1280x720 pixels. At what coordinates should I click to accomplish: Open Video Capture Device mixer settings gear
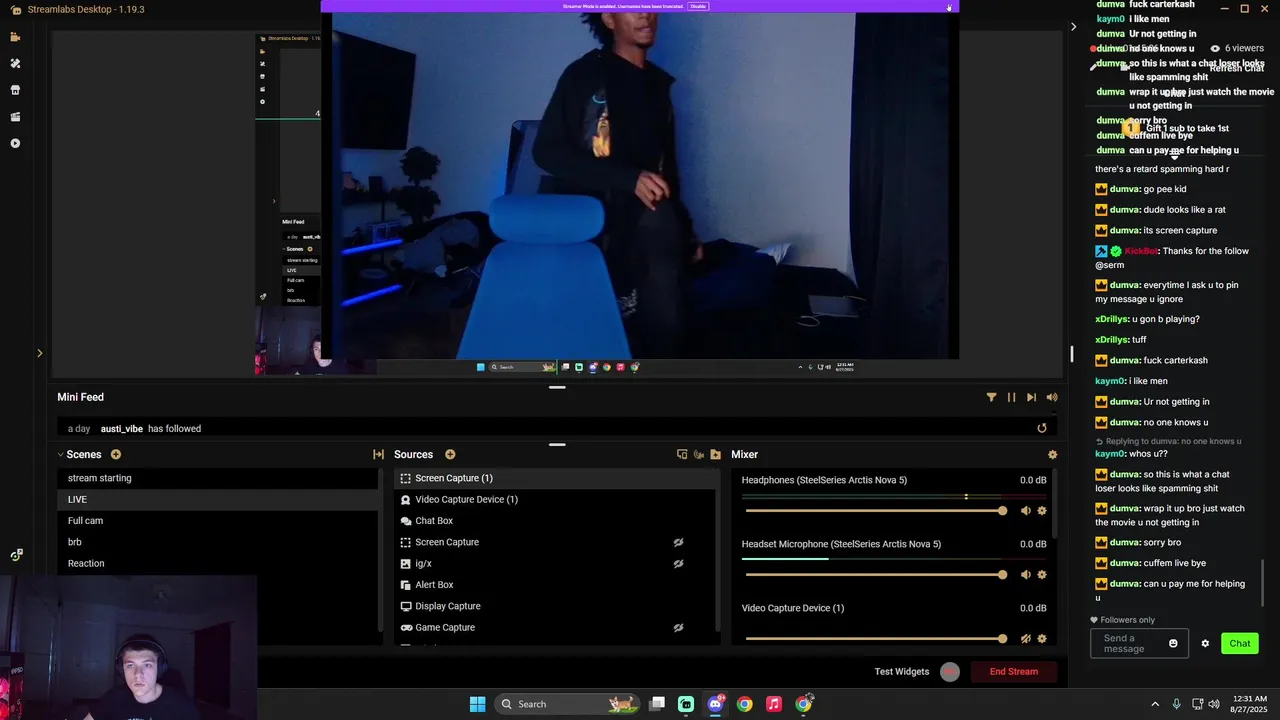pyautogui.click(x=1042, y=638)
